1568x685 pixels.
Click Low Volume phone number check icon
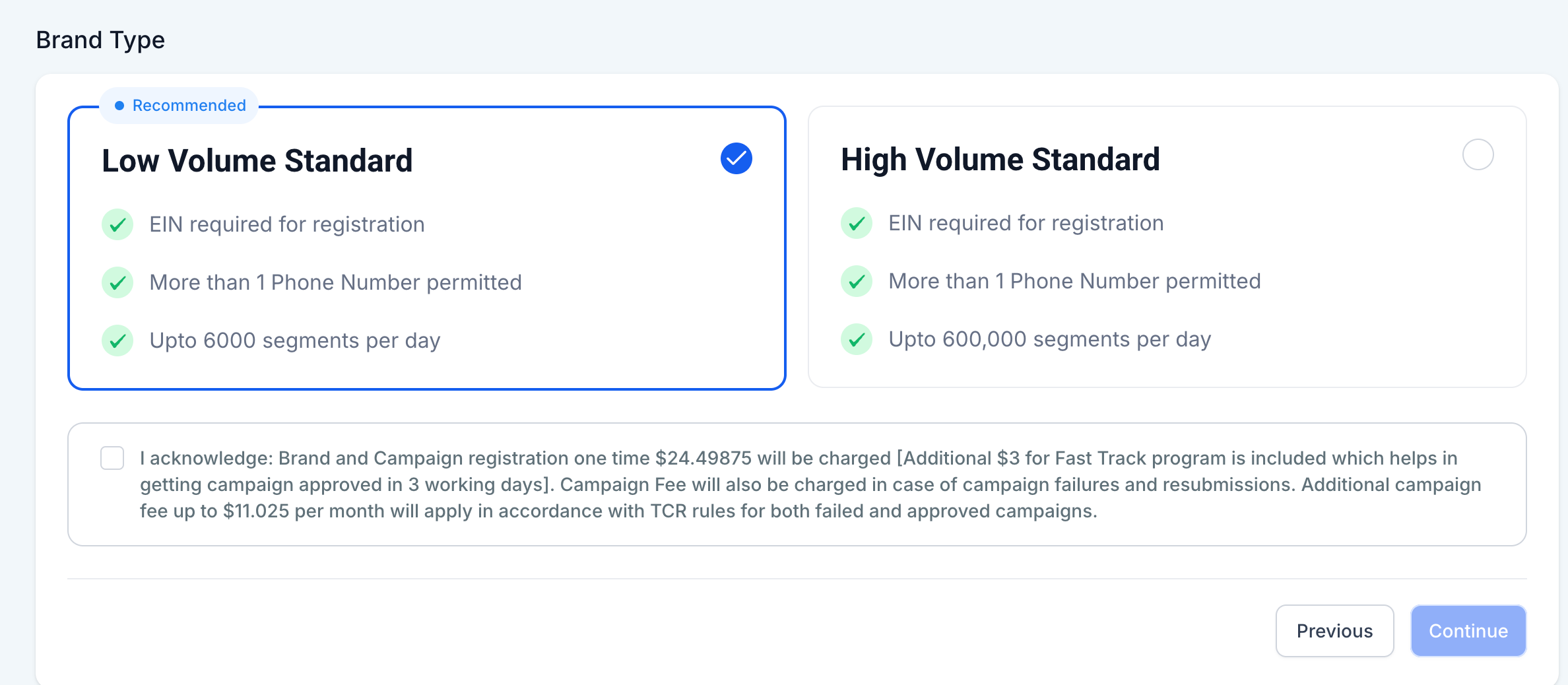tap(117, 282)
